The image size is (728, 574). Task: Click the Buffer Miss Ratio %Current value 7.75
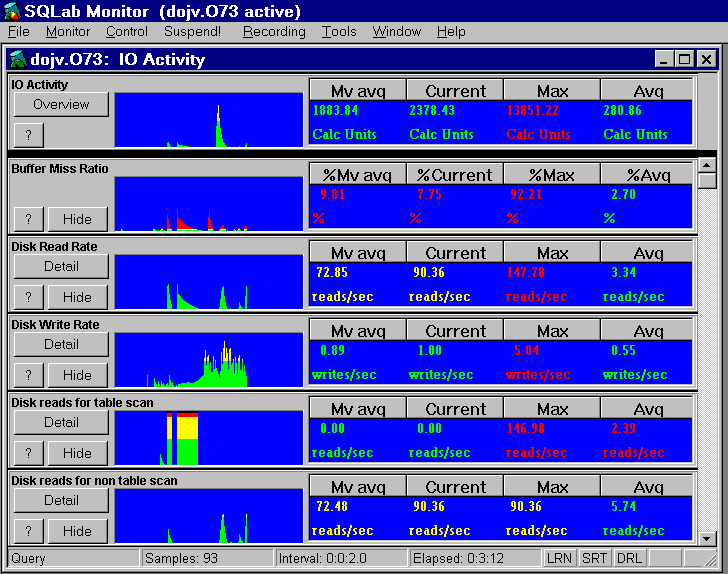click(x=429, y=194)
